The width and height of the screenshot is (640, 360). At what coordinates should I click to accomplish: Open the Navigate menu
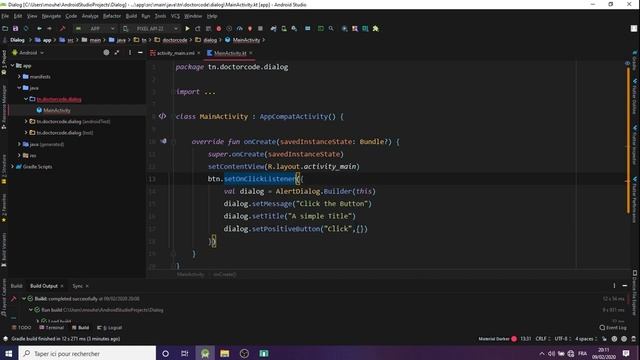coord(51,16)
